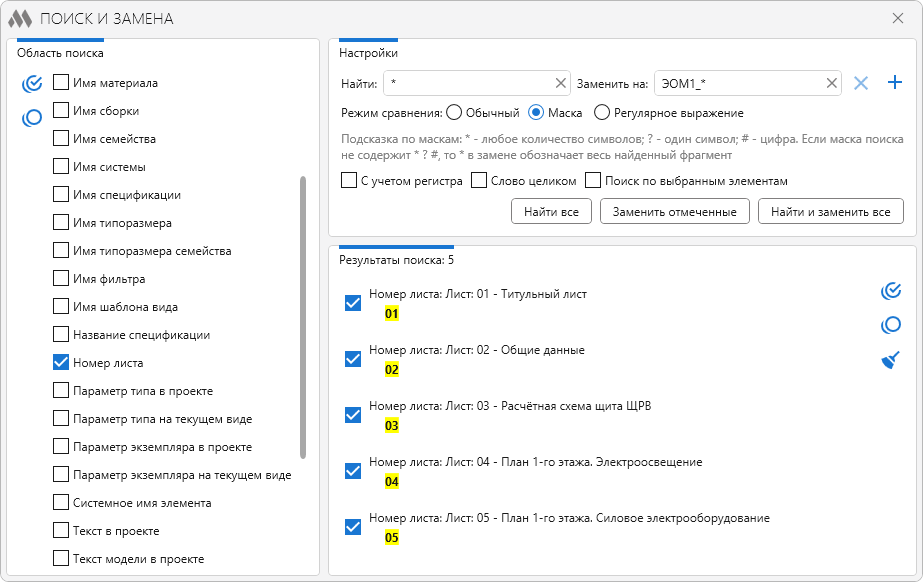This screenshot has height=582, width=923.
Task: Click uncheck-all icon in search scope panel
Action: [32, 117]
